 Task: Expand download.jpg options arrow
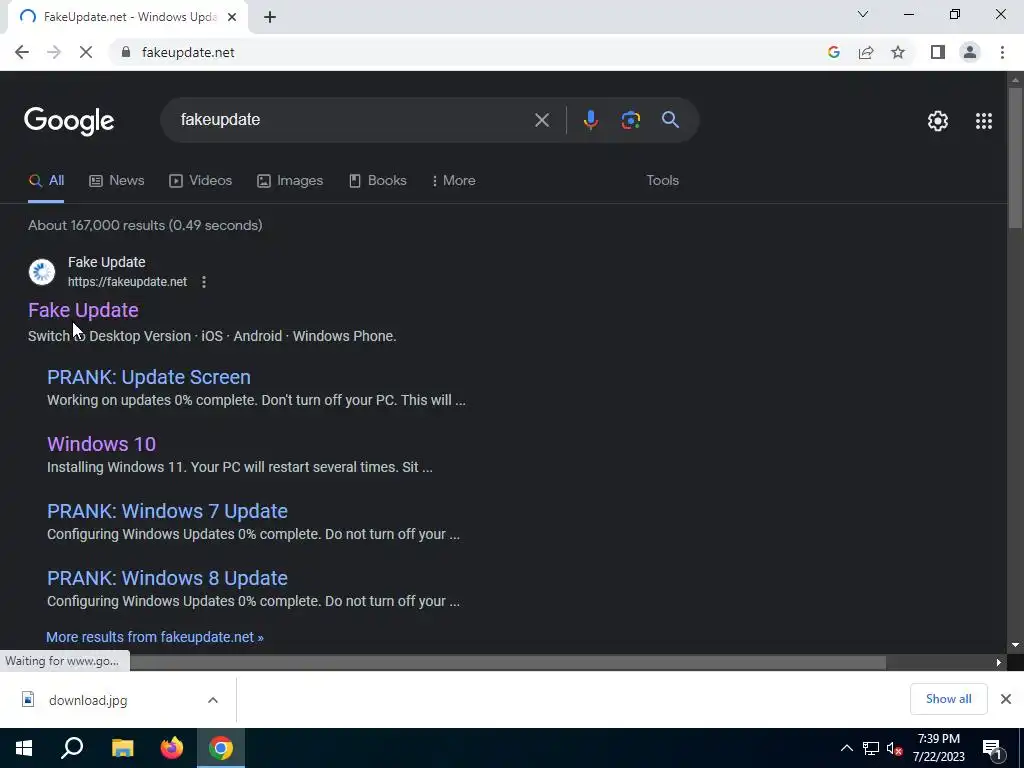coord(213,700)
